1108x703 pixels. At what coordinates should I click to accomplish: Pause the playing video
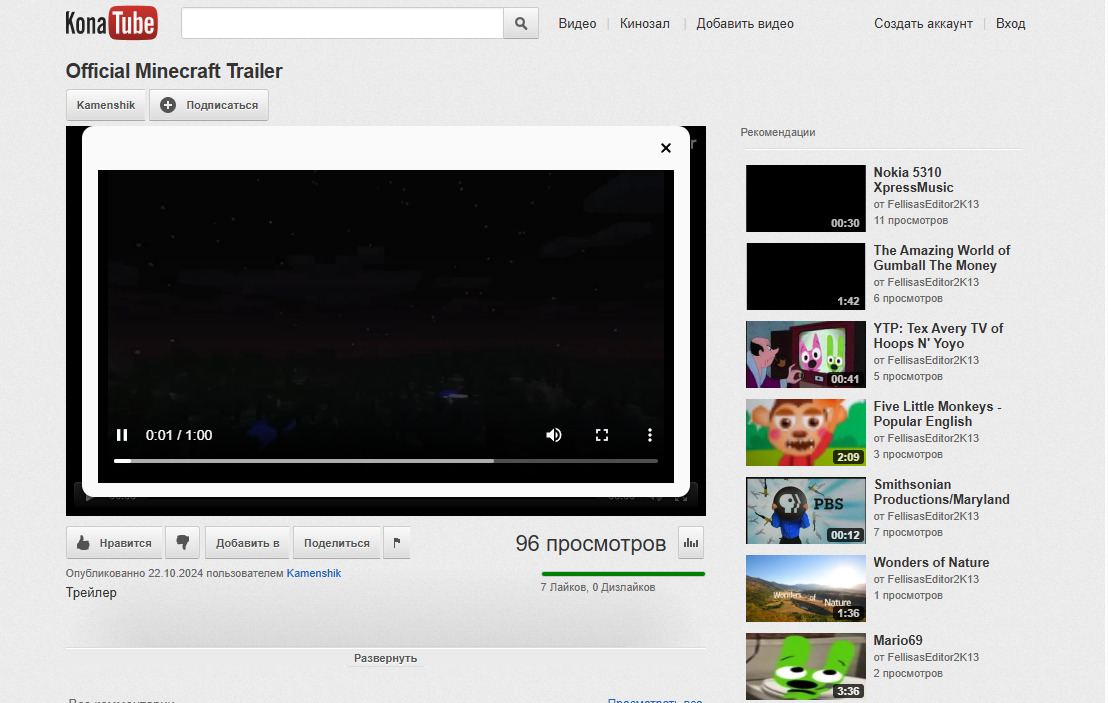click(x=122, y=435)
